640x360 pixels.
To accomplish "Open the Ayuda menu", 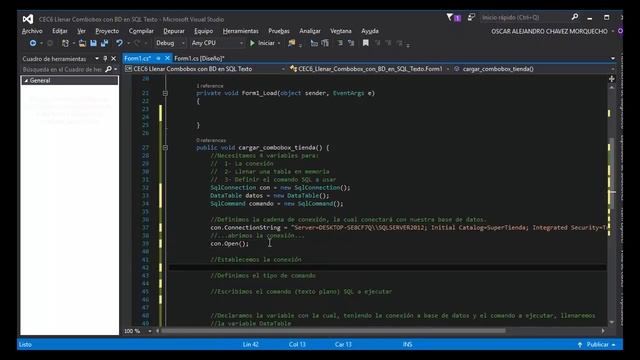I will (x=369, y=31).
